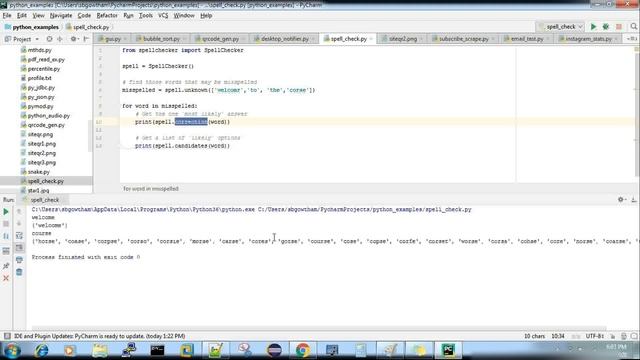Click scroll-from-source target icon in Project panel
The height and width of the screenshot is (360, 640).
[49, 39]
